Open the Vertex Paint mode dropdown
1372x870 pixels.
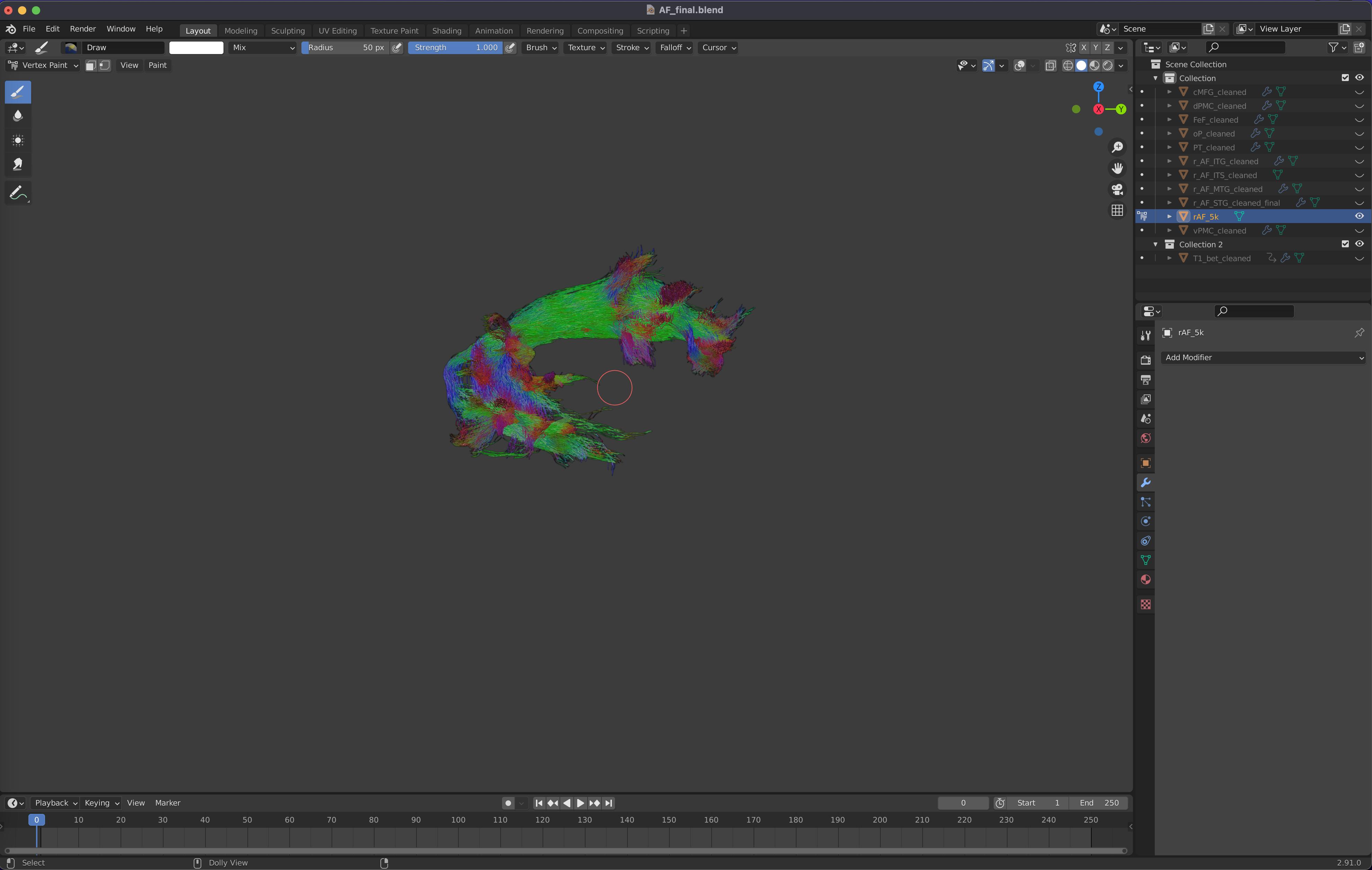(43, 65)
